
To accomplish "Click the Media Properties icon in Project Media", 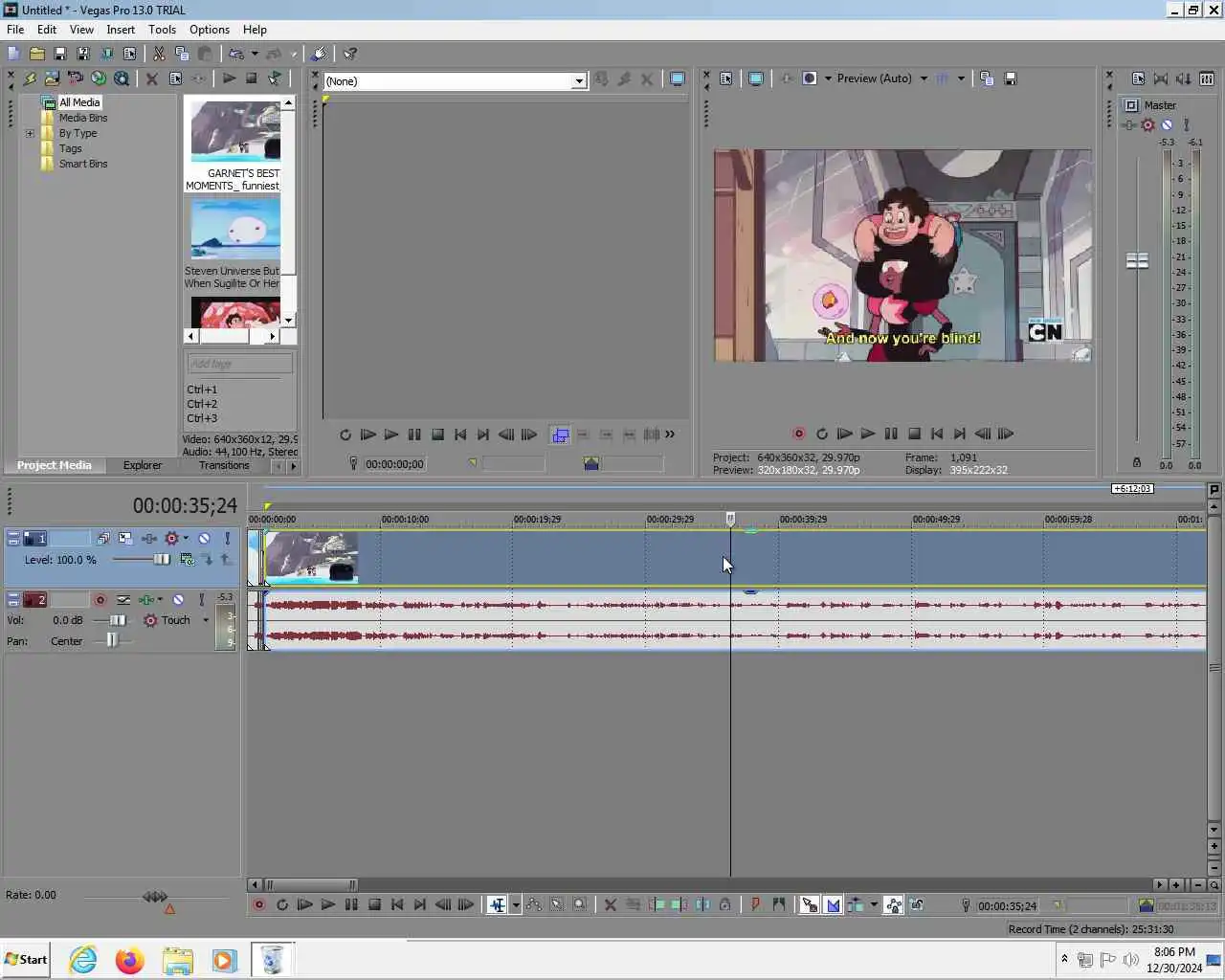I will (175, 78).
